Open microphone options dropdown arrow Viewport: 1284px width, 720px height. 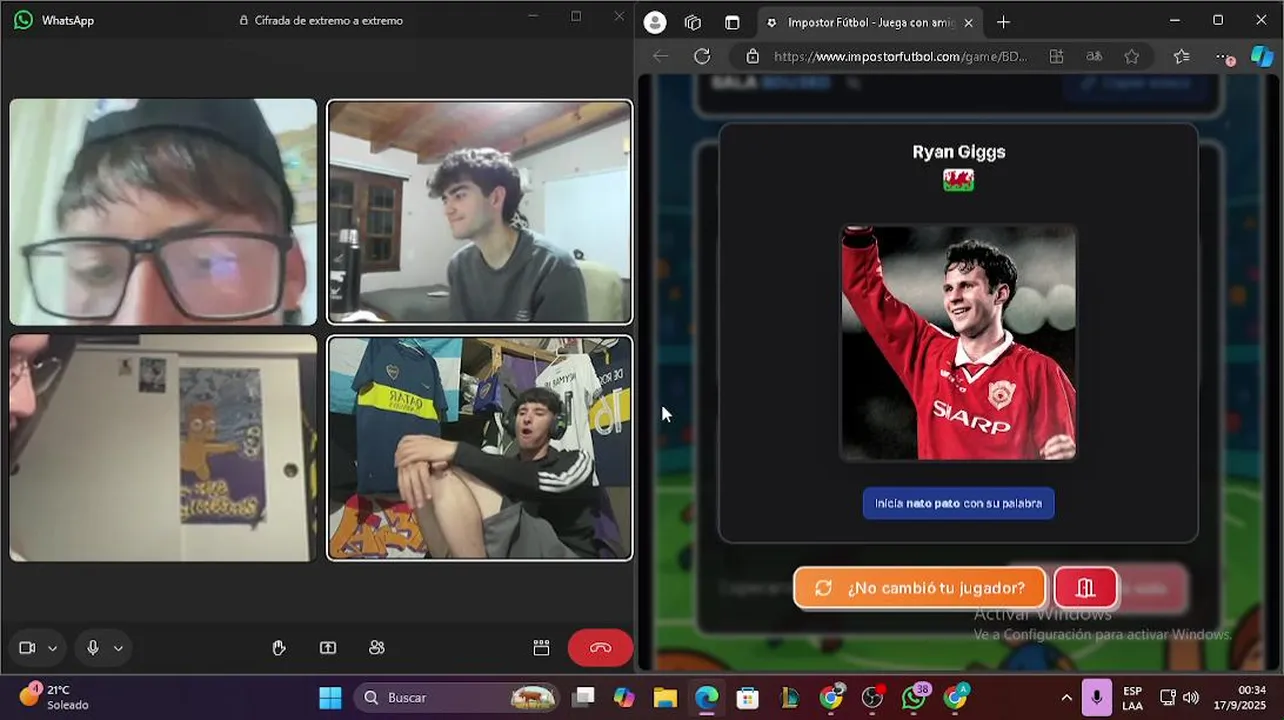pyautogui.click(x=118, y=648)
